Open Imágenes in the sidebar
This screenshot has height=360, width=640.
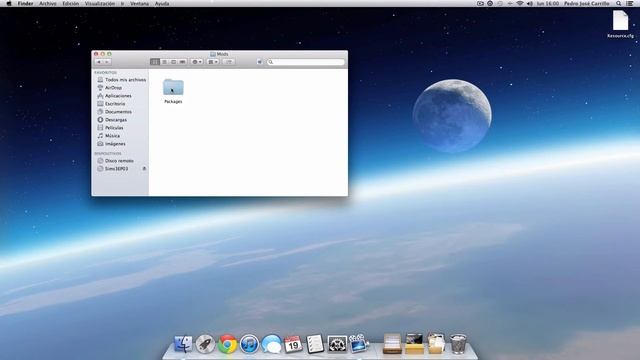tap(111, 144)
